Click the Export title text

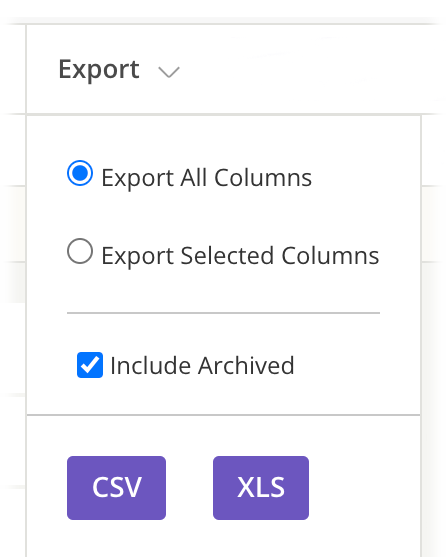(99, 70)
